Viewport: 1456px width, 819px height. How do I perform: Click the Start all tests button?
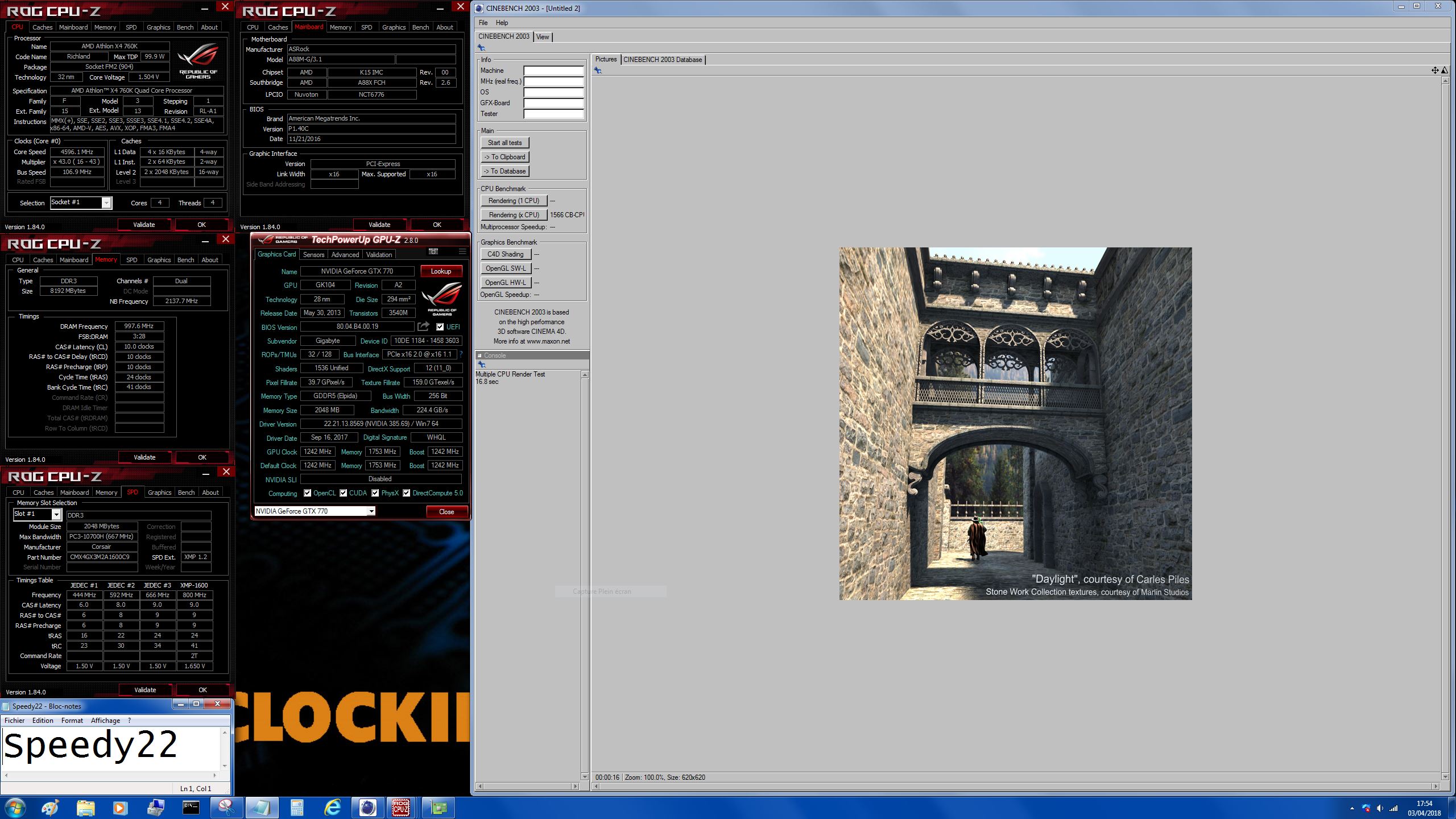(x=504, y=143)
